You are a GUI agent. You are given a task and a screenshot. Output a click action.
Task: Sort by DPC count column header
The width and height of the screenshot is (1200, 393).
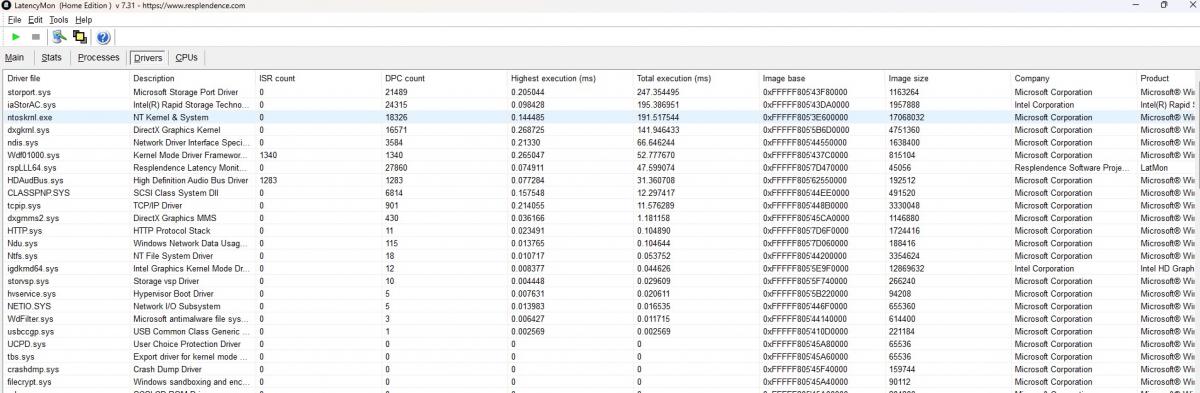coord(443,78)
